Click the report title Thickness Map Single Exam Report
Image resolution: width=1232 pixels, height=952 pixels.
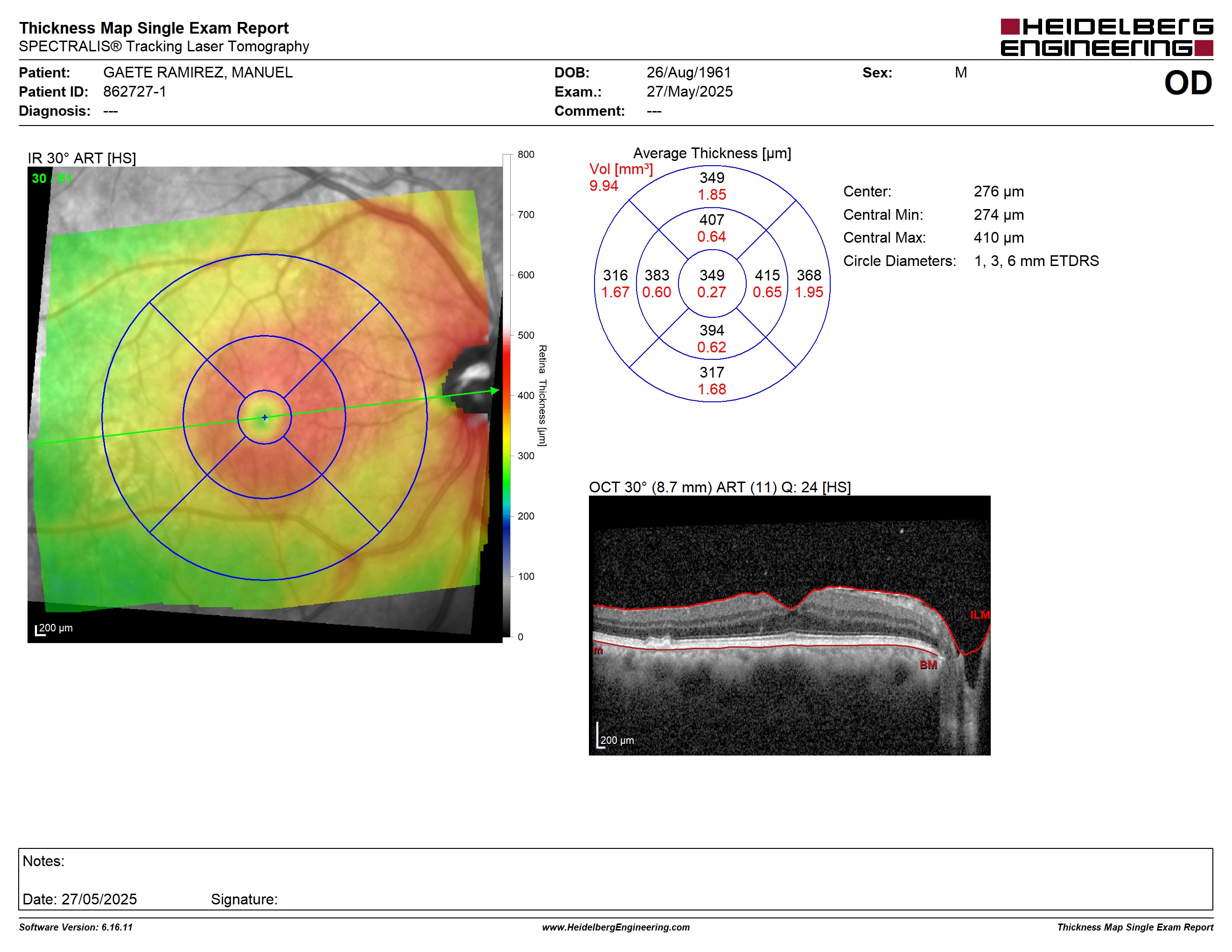click(154, 28)
